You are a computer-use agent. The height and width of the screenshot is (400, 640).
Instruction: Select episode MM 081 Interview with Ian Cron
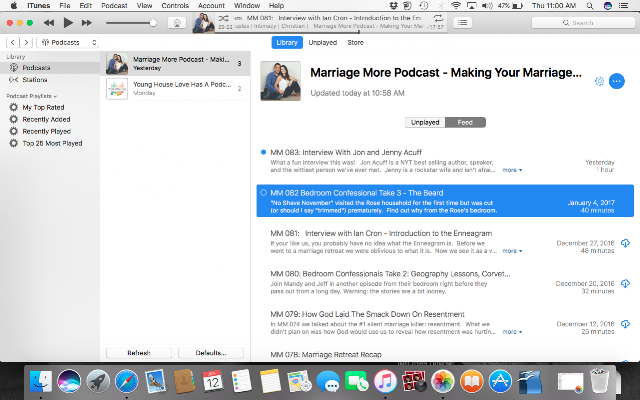pyautogui.click(x=445, y=242)
